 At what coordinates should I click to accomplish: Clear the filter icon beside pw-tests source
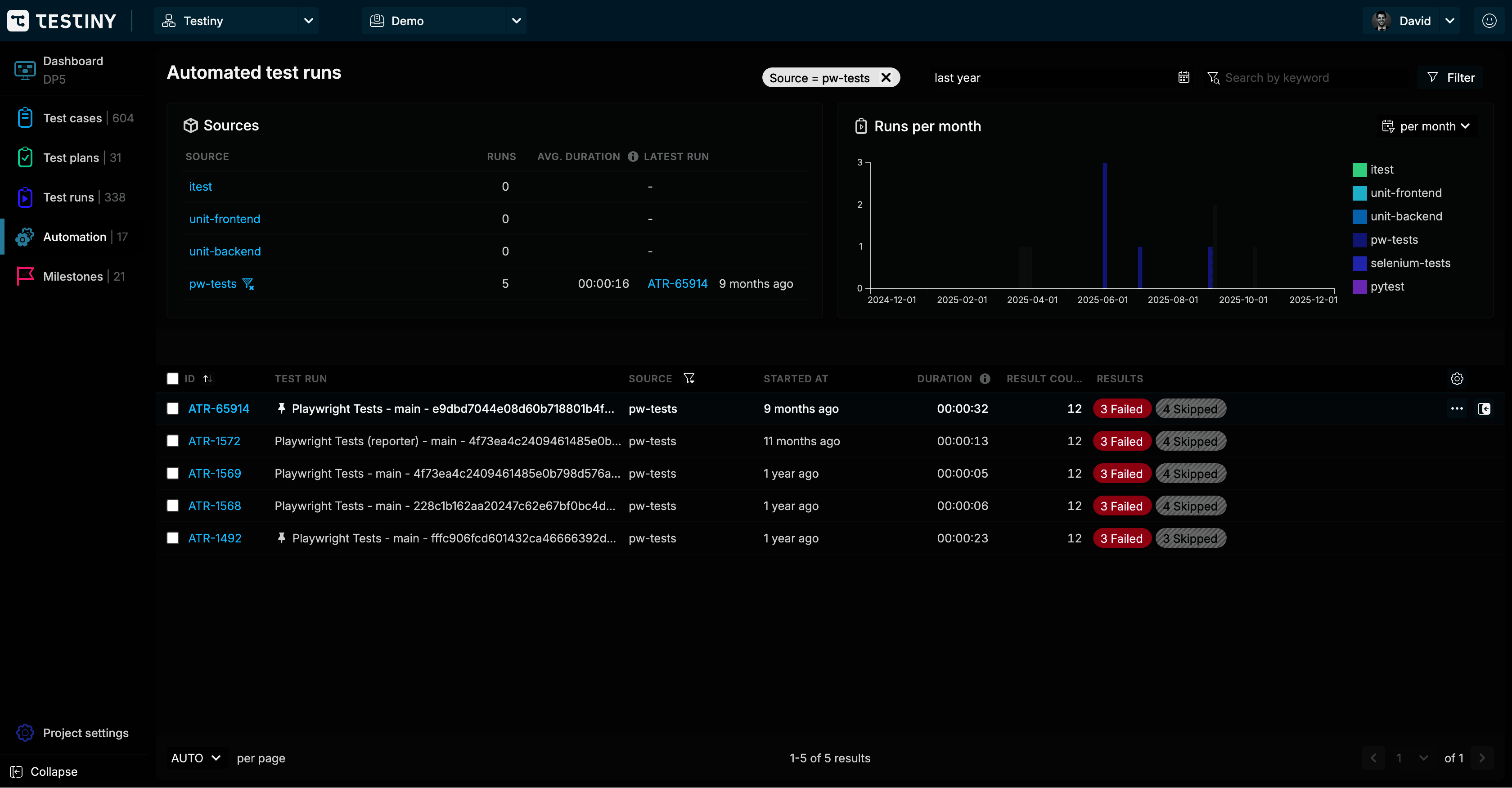[x=248, y=284]
